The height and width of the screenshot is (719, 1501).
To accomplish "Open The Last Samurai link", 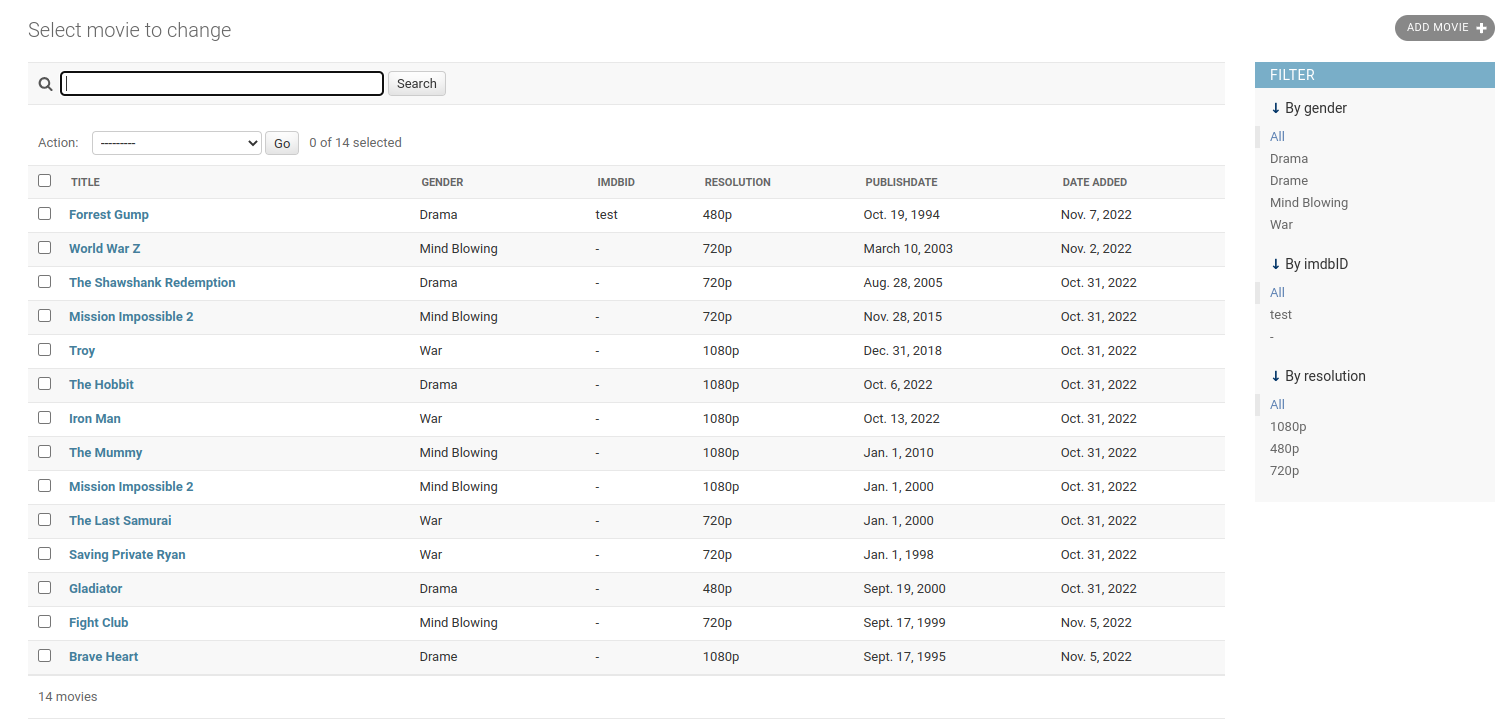I will 120,521.
